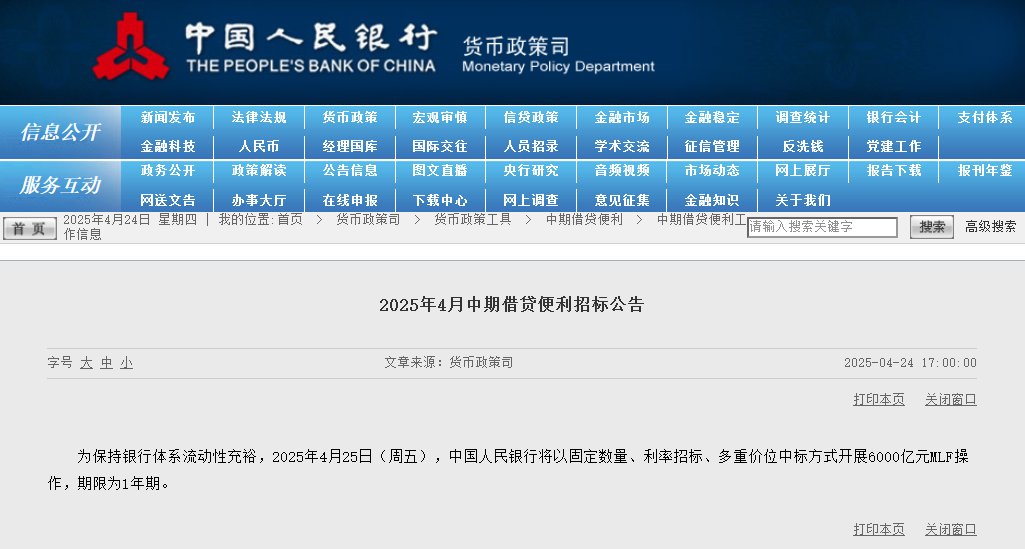This screenshot has width=1025, height=549.
Task: Open the 新闻发布 menu item
Action: click(x=168, y=118)
